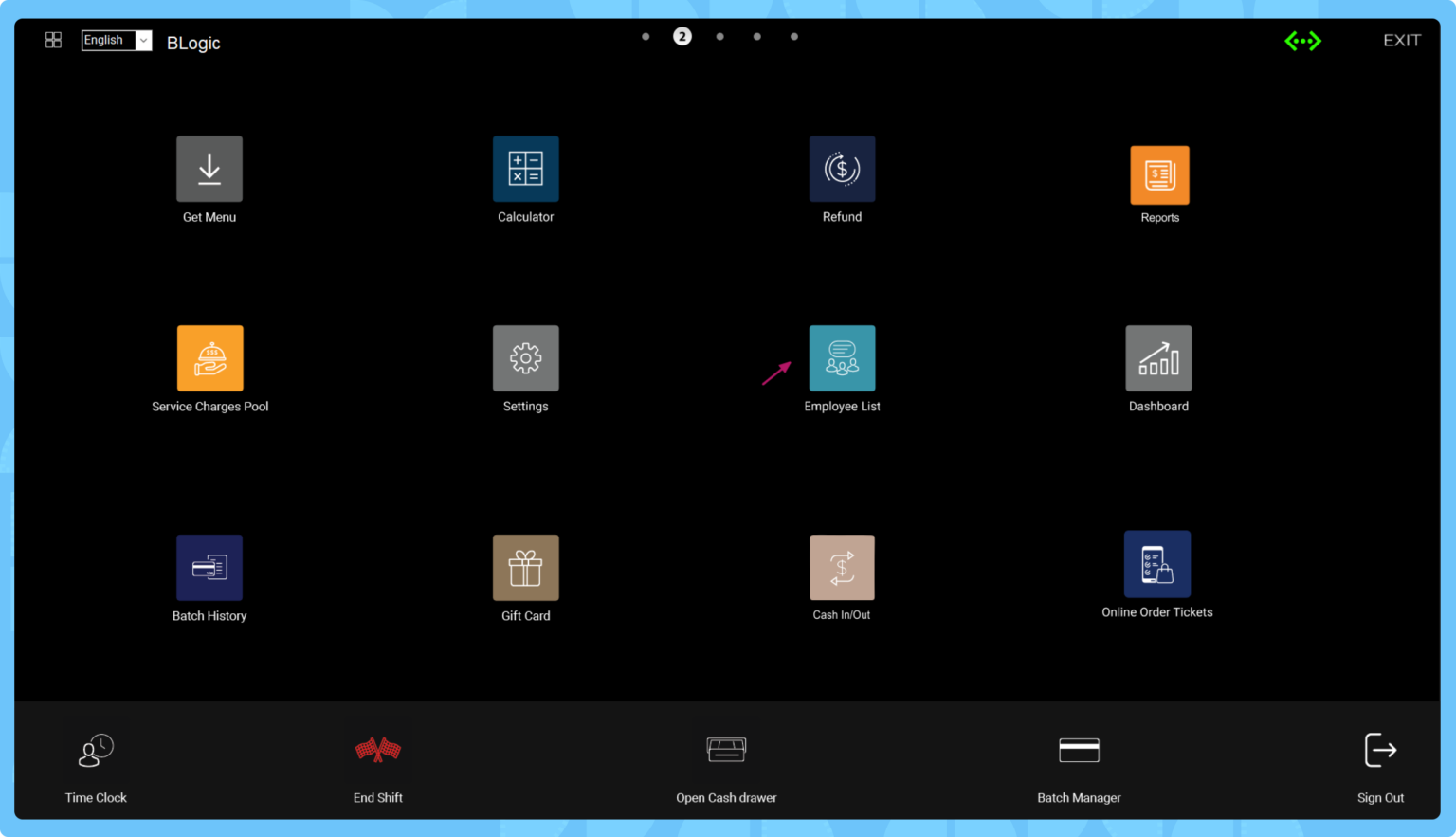Go to the fourth page dot
This screenshot has height=837, width=1456.
click(x=757, y=37)
